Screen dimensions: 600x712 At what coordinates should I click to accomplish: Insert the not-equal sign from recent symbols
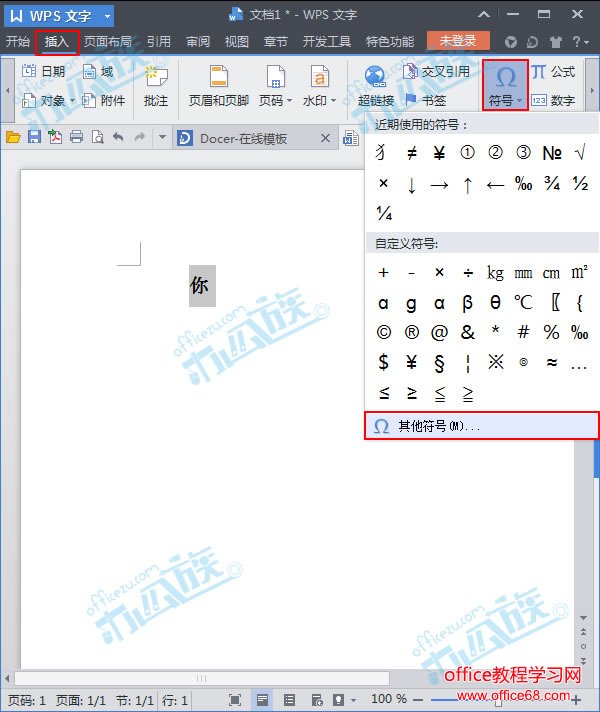point(412,153)
